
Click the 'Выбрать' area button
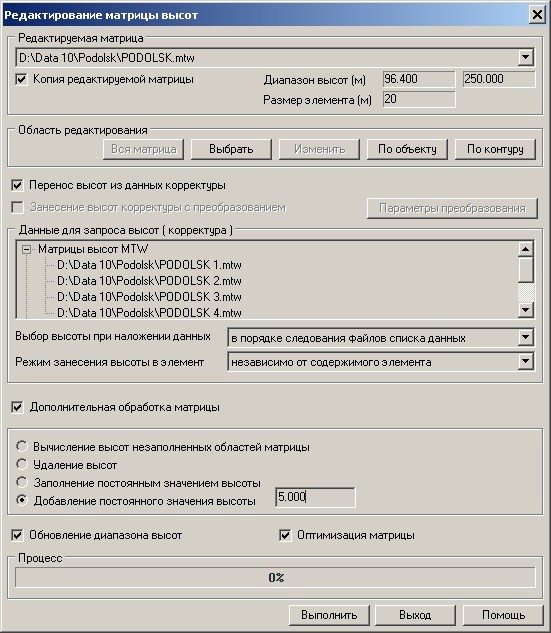tap(231, 149)
